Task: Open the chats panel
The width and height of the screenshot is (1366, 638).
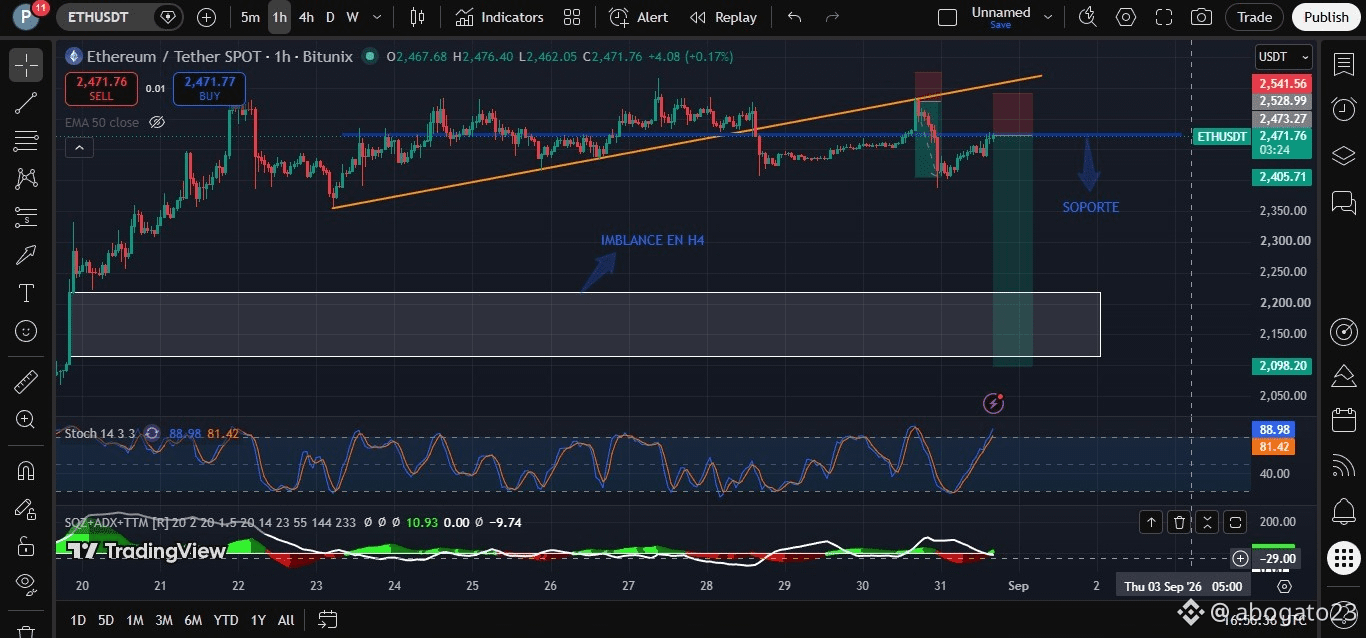Action: pyautogui.click(x=1343, y=203)
